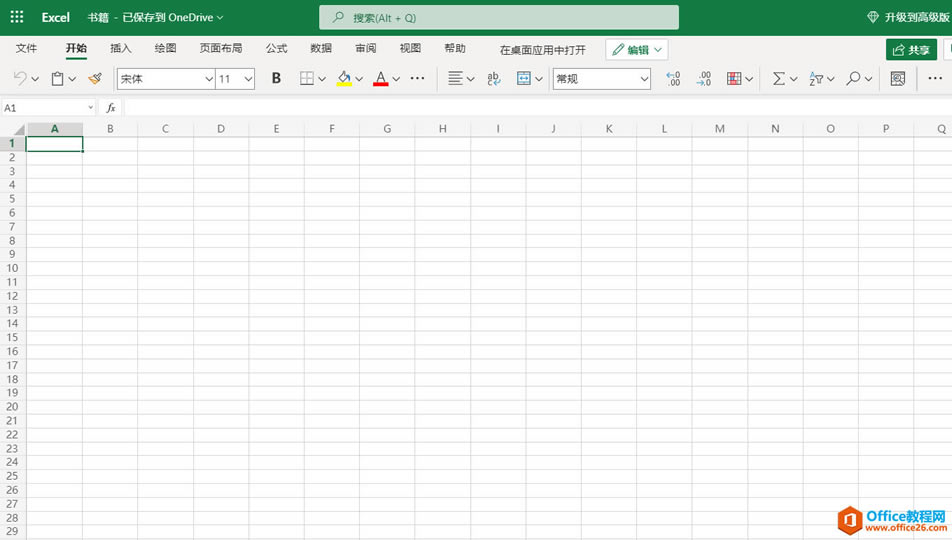Select row 25 header
Screen dimensions: 952x540
(12, 476)
